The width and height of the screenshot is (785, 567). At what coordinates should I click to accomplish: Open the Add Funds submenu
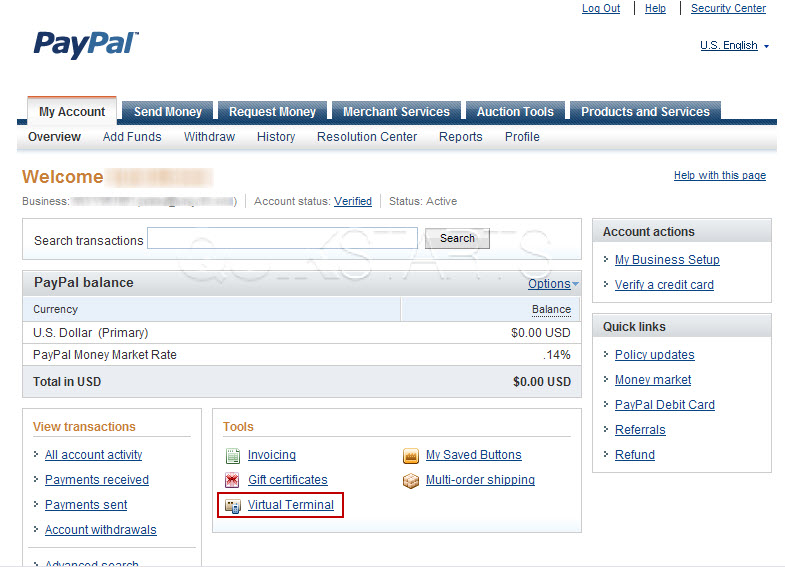132,137
